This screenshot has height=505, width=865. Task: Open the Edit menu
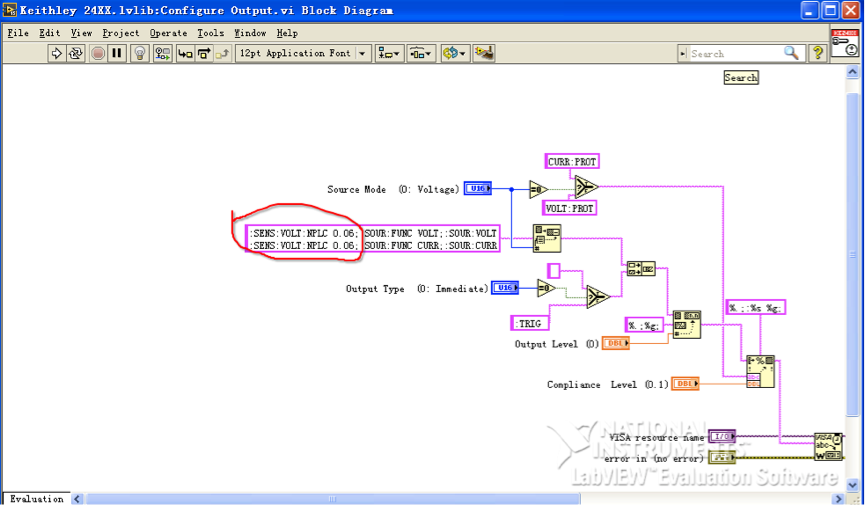click(50, 33)
